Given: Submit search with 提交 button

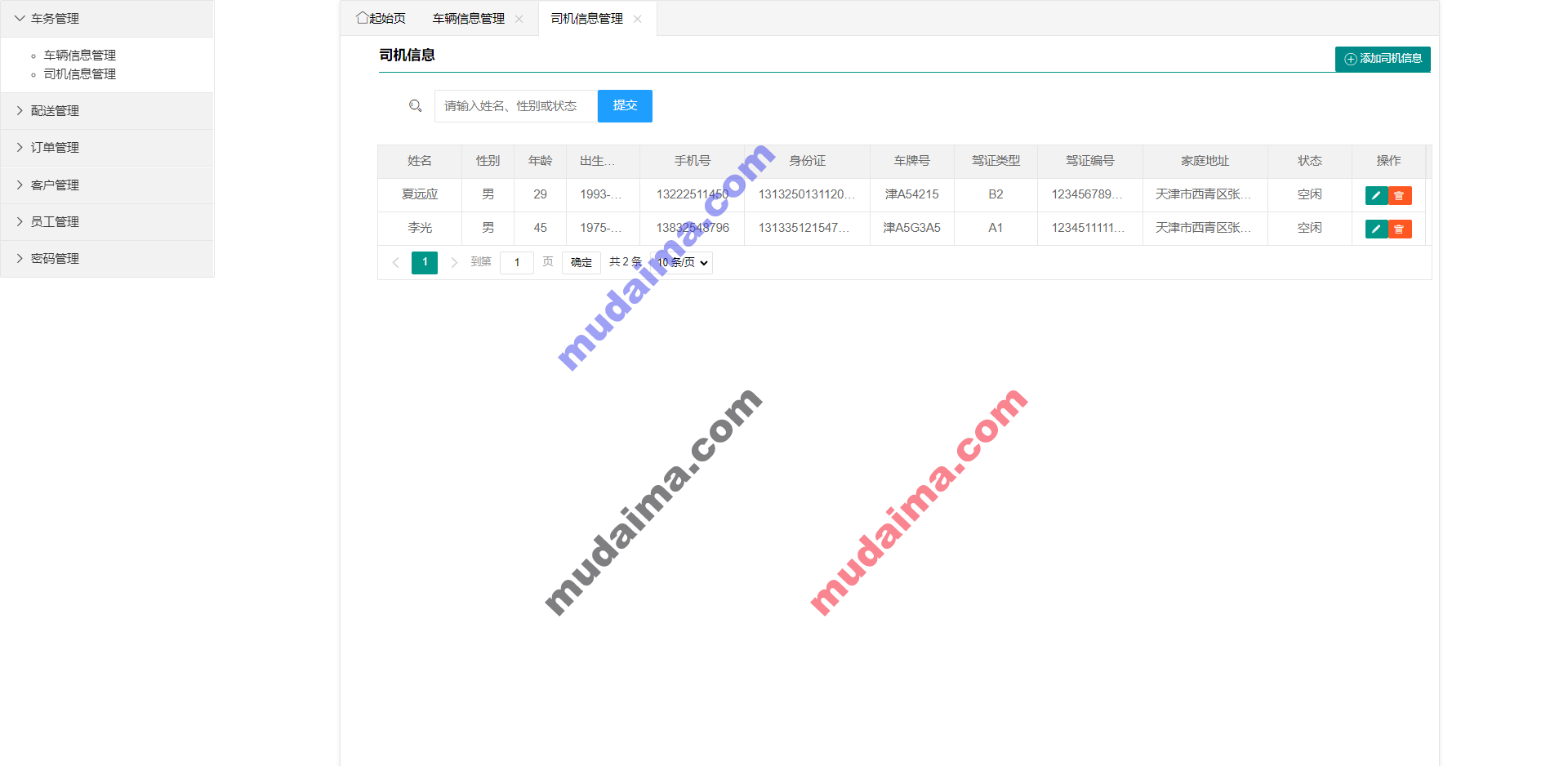Looking at the screenshot, I should 625,106.
